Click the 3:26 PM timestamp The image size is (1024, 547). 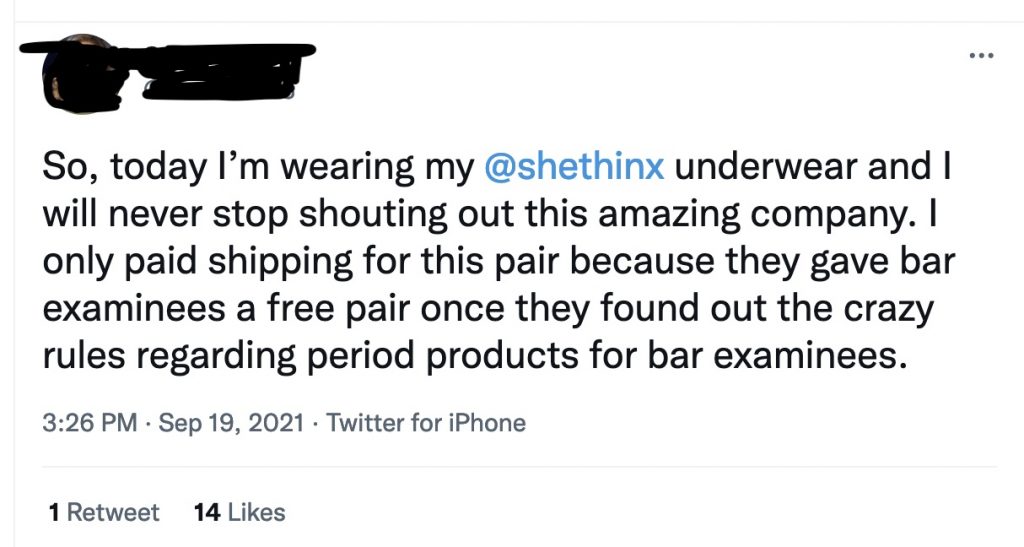[x=89, y=423]
